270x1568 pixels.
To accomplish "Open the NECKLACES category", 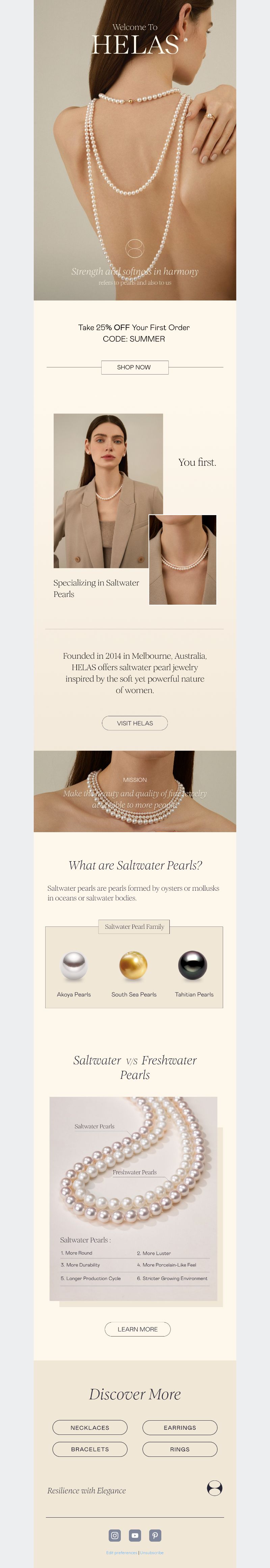I will pos(90,1427).
